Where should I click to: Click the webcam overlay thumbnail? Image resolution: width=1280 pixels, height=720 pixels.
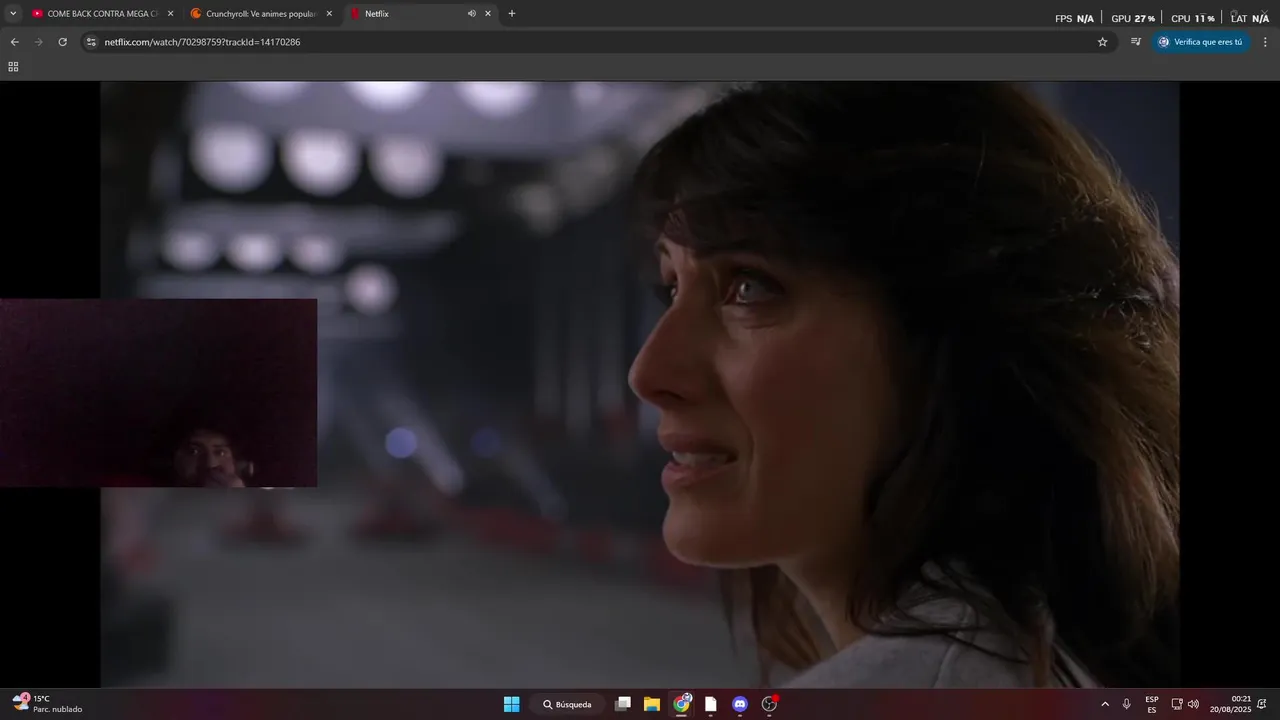(158, 392)
